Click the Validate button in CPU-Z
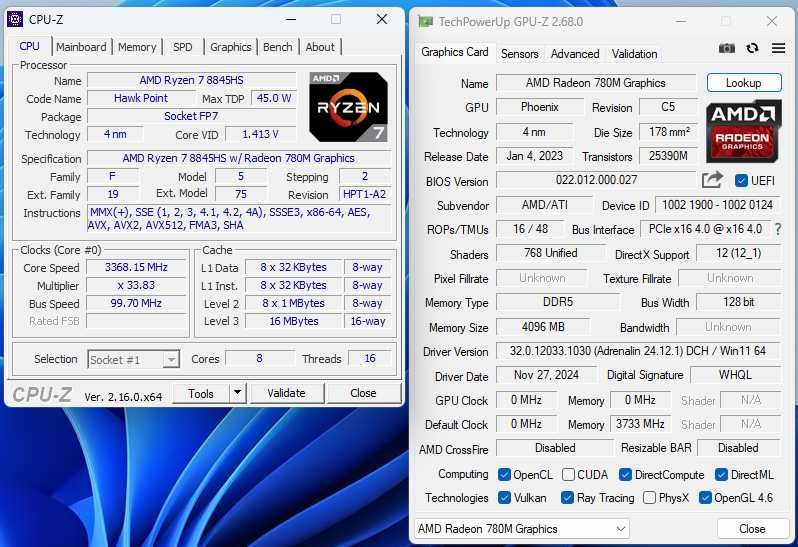This screenshot has height=547, width=798. point(287,393)
